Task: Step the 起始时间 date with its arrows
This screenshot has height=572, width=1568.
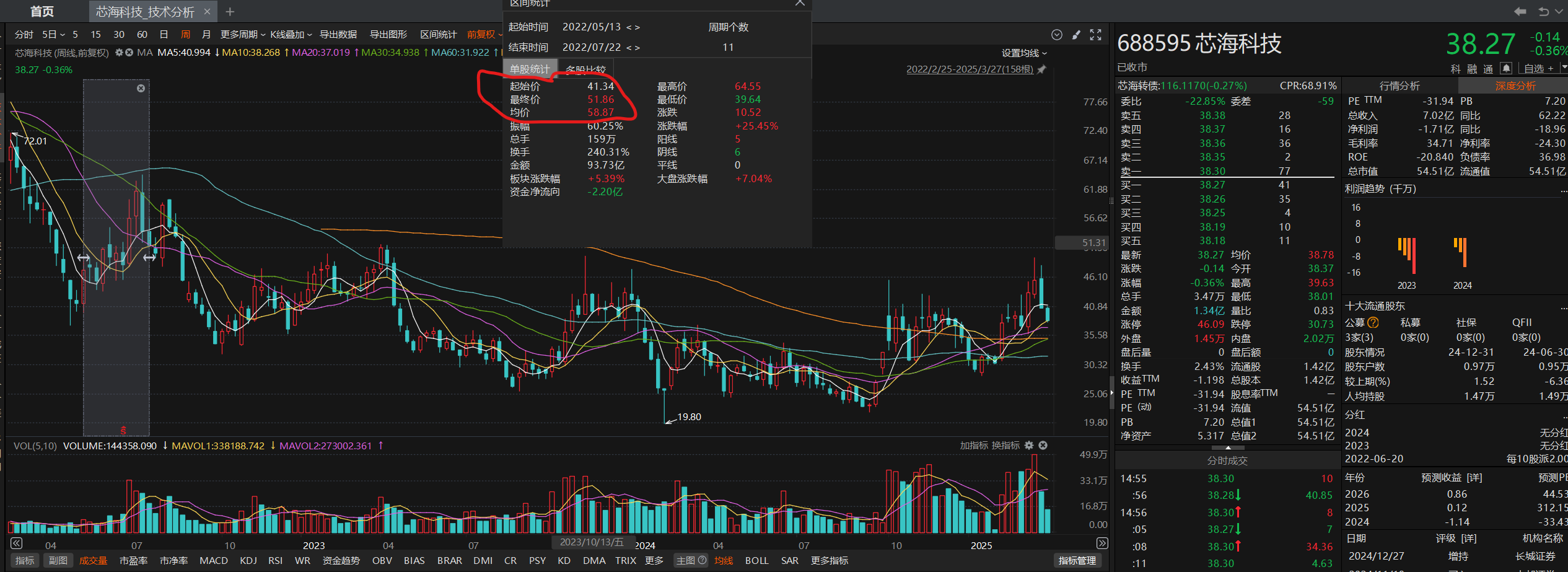Action: [x=633, y=27]
